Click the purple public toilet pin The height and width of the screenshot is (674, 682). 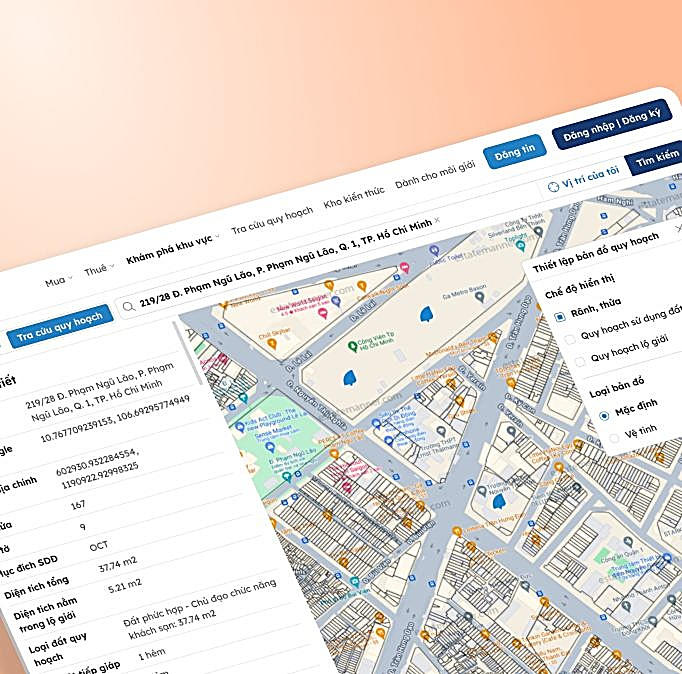434,250
